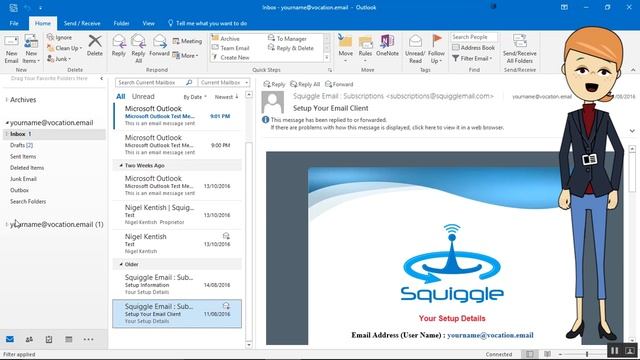Click Reply in the reading pane
This screenshot has width=640, height=360.
[x=274, y=84]
